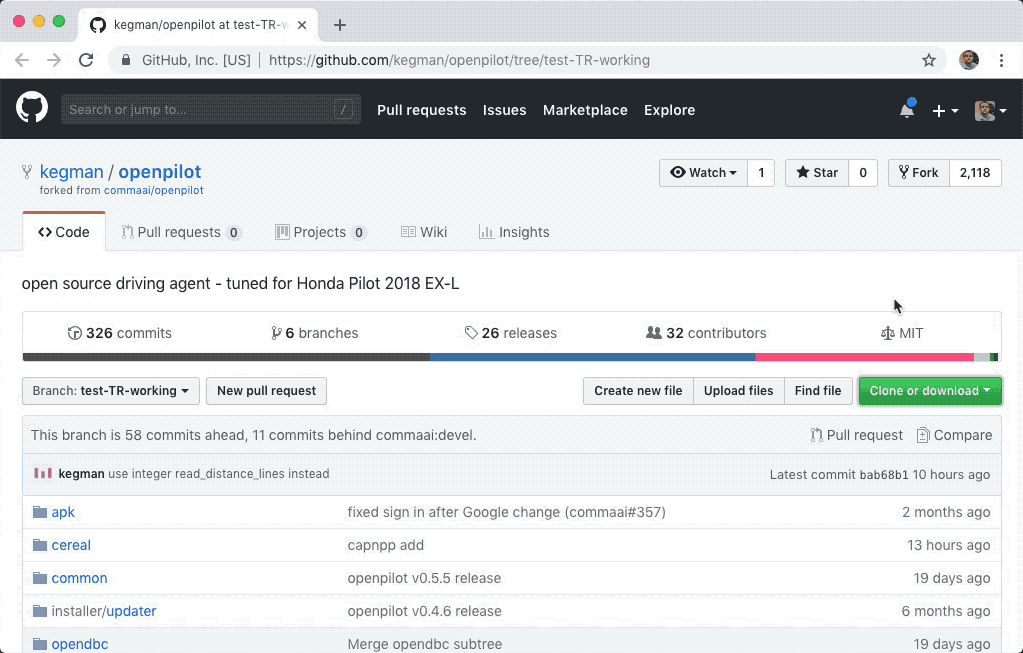Open kegman author link in latest commit
The height and width of the screenshot is (653, 1023).
pyautogui.click(x=82, y=474)
